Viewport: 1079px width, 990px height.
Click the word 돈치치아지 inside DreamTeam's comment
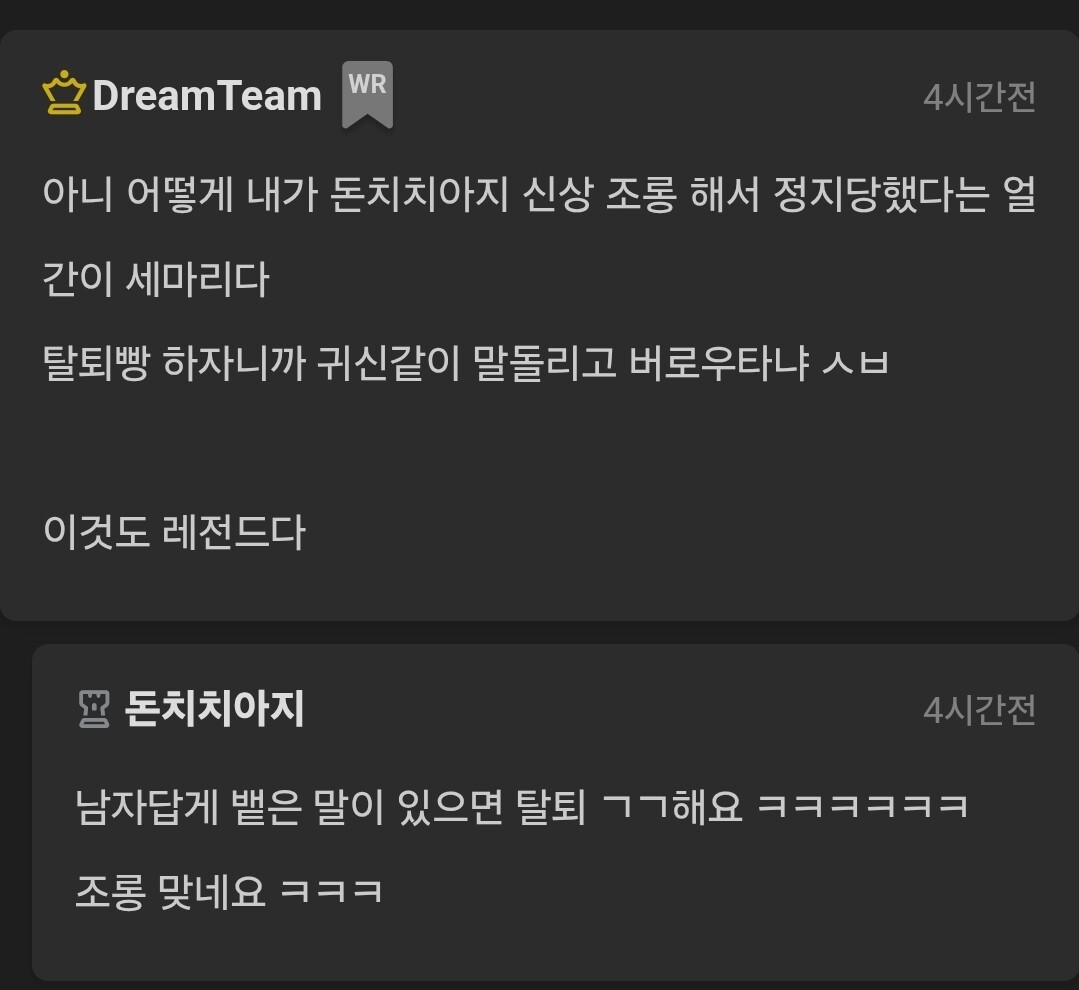click(x=419, y=194)
